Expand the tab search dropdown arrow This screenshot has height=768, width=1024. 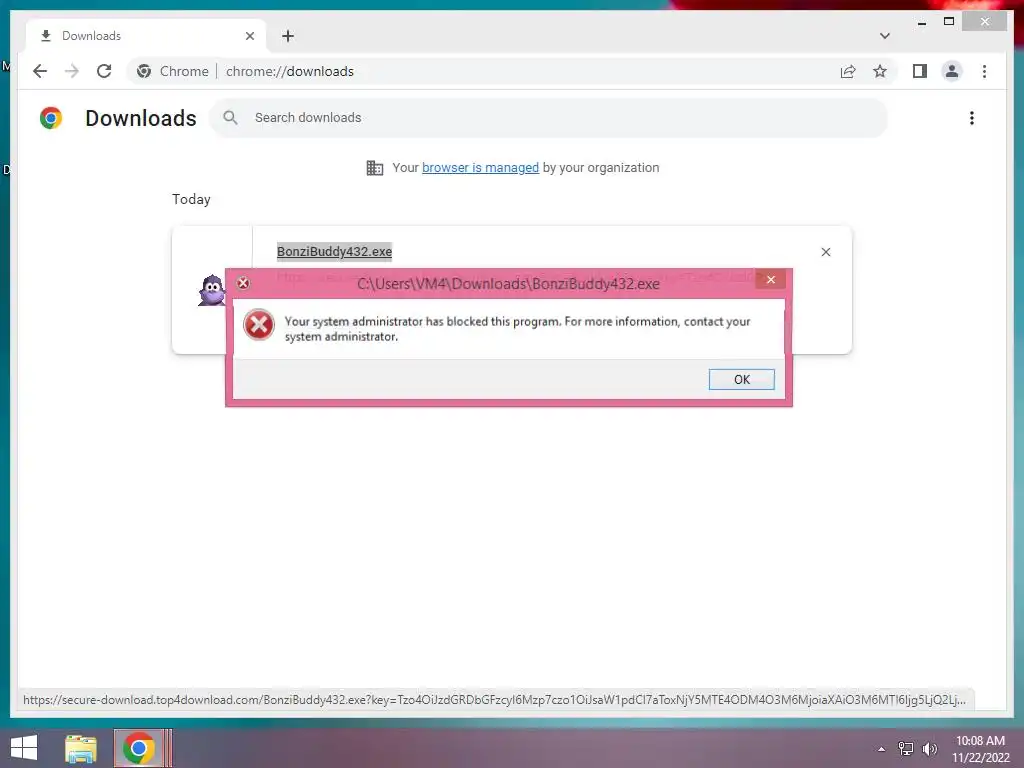[x=884, y=36]
